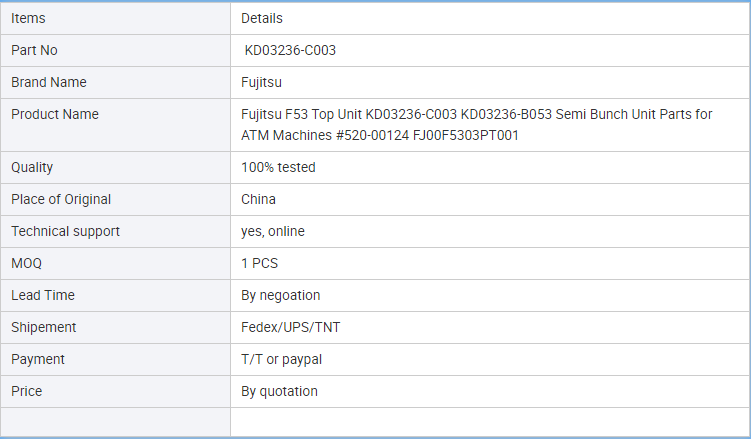Select the "By negoation" value

pyautogui.click(x=281, y=295)
